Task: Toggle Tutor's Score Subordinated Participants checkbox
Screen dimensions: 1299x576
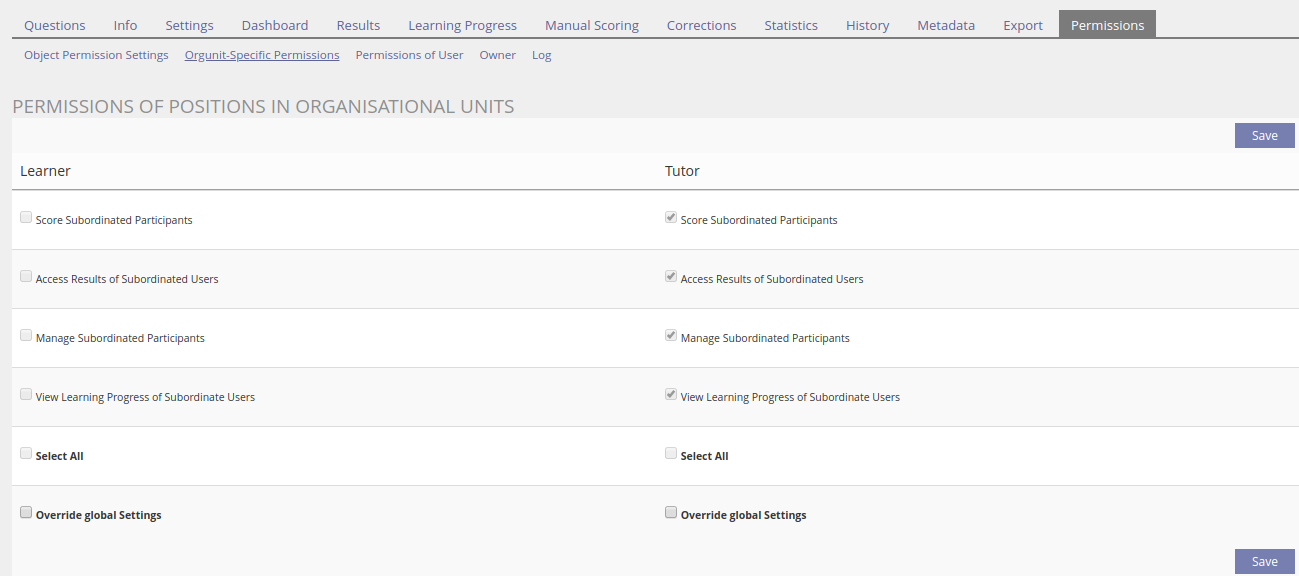Action: tap(671, 217)
